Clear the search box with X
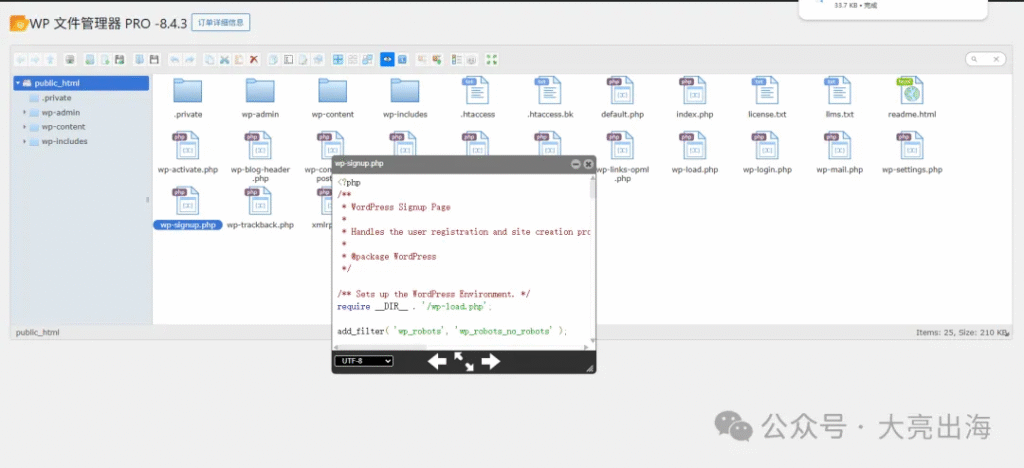Viewport: 1024px width, 468px height. tap(996, 59)
